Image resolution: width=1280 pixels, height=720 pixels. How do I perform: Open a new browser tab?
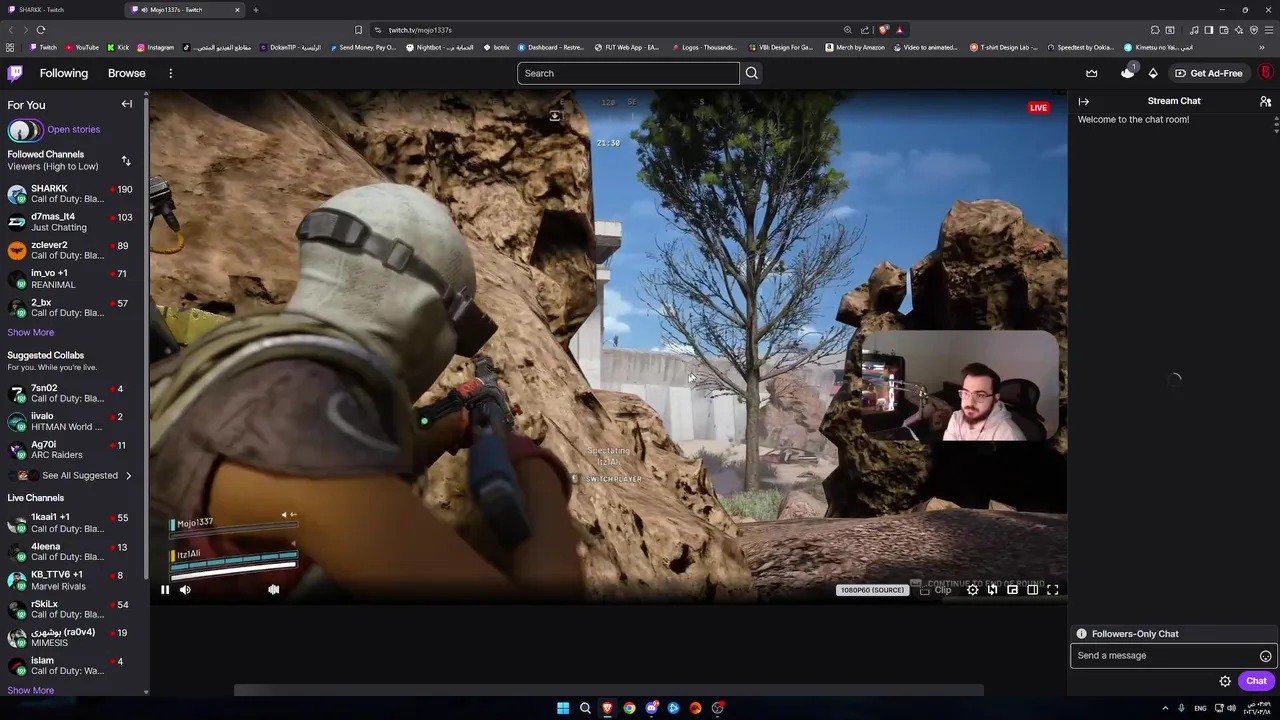[x=255, y=10]
